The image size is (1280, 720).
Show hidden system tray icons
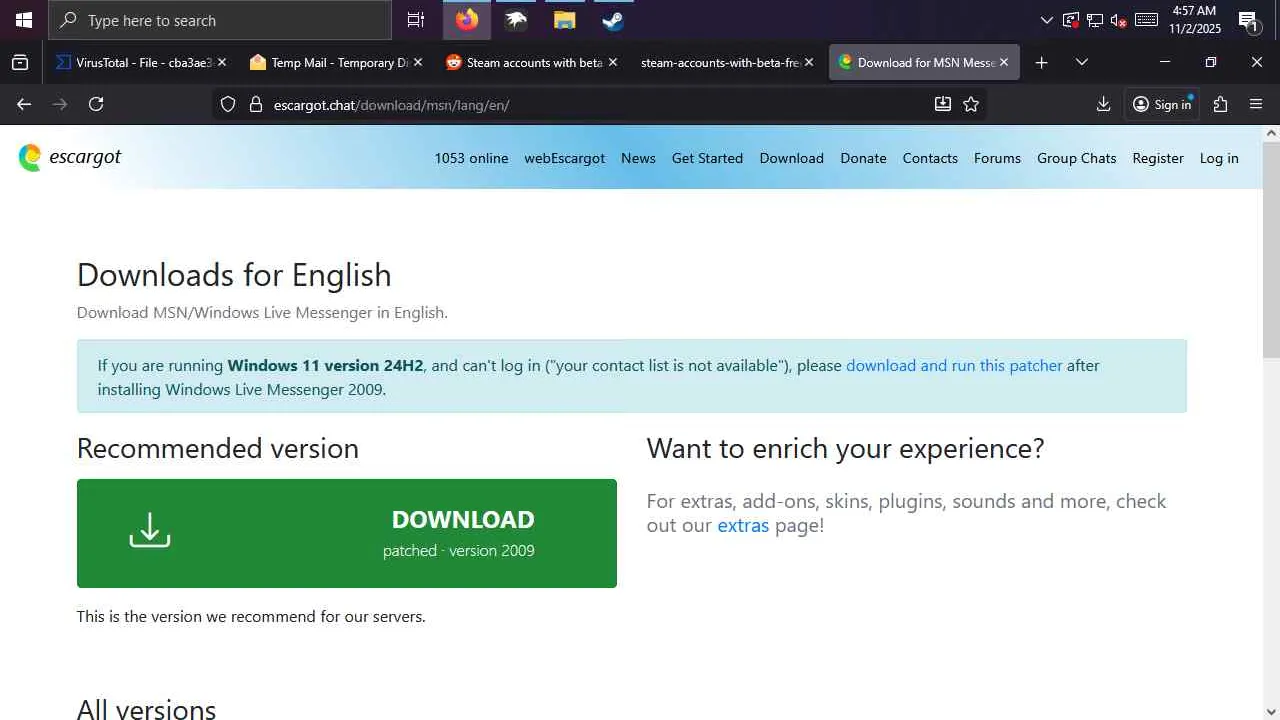point(1046,20)
